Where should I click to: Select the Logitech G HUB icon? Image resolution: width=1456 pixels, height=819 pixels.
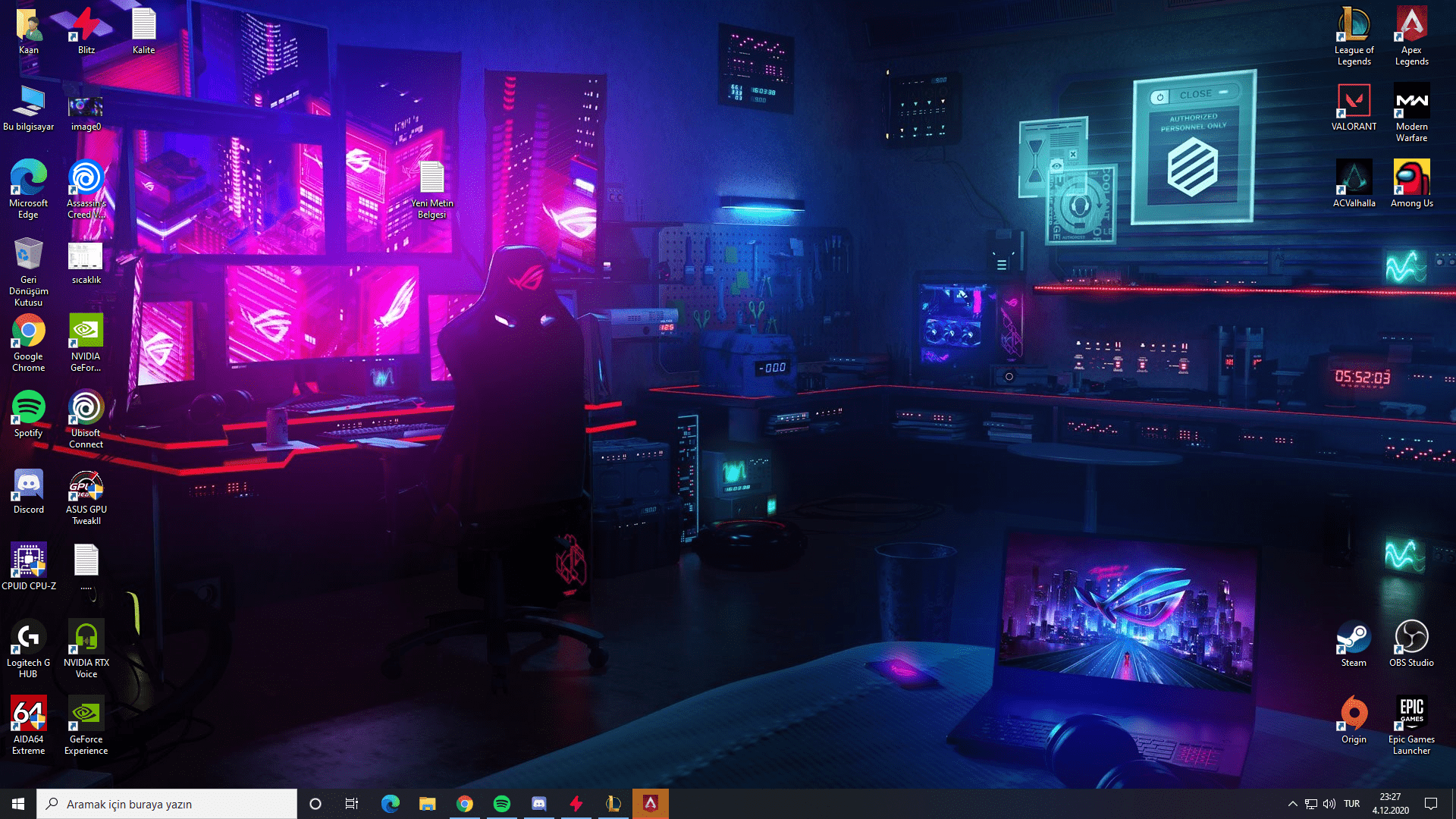point(29,638)
